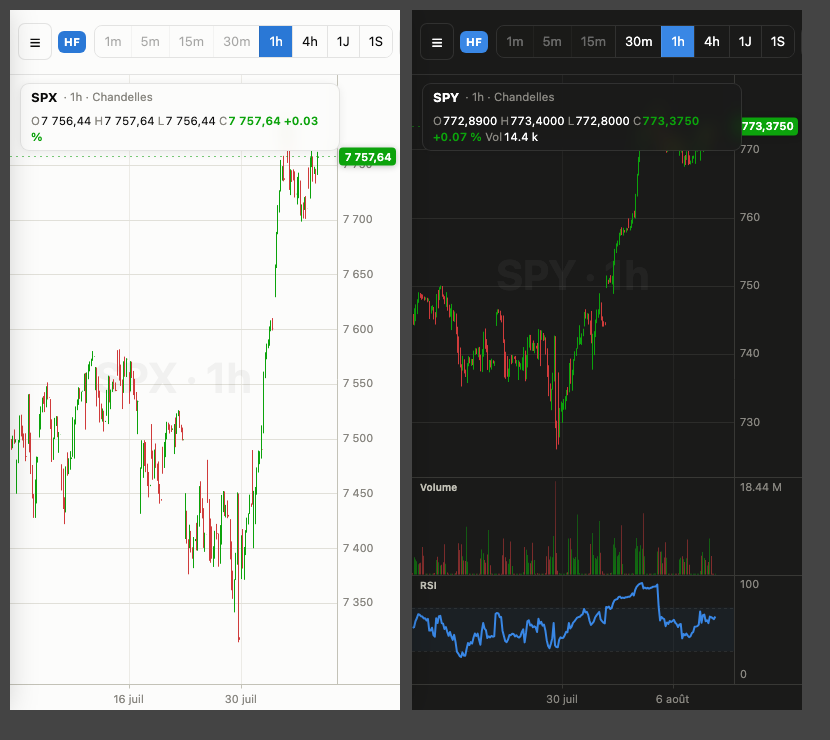
Task: Open the hamburger menu in SPY chart
Action: (437, 42)
